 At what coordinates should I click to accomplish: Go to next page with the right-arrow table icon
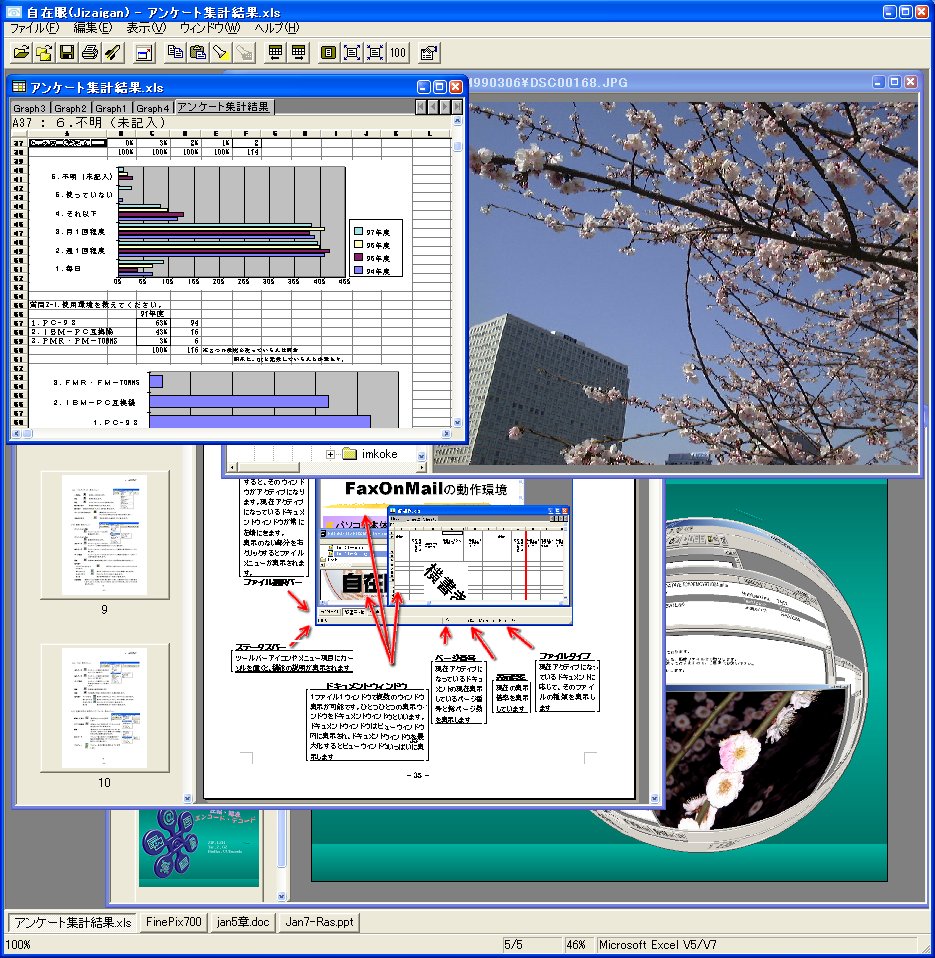pos(298,53)
